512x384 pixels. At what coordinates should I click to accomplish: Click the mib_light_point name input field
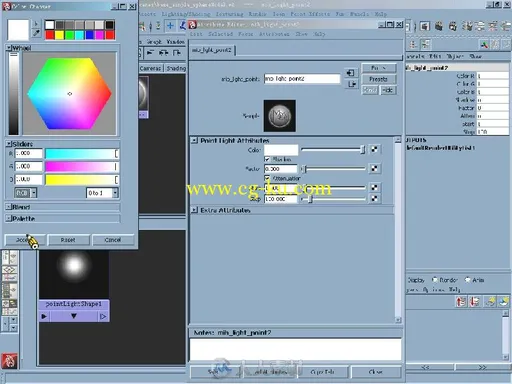pyautogui.click(x=302, y=79)
